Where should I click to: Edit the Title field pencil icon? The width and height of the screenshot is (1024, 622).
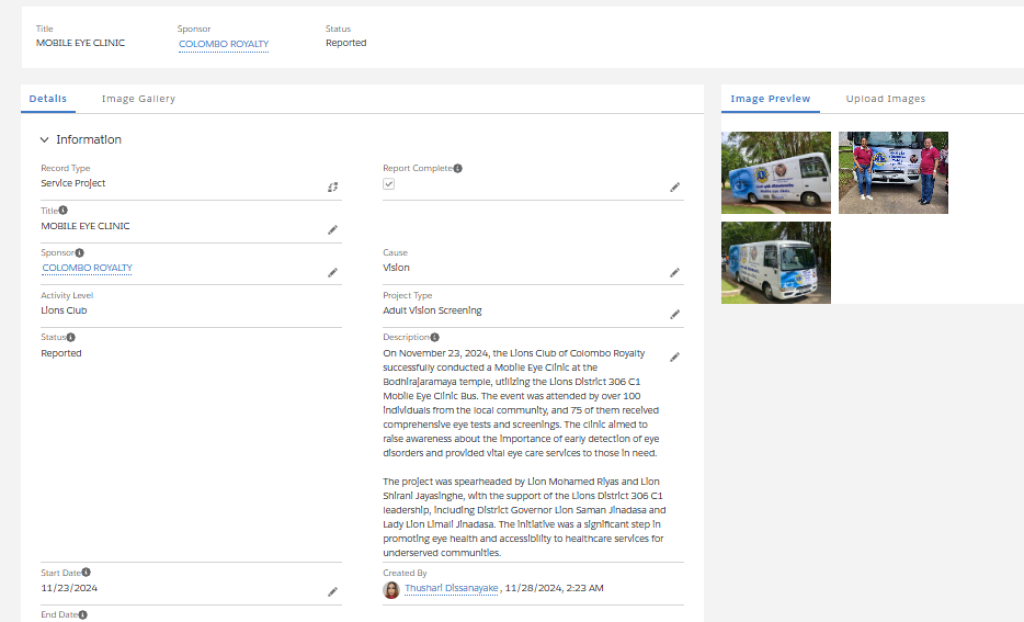point(332,230)
